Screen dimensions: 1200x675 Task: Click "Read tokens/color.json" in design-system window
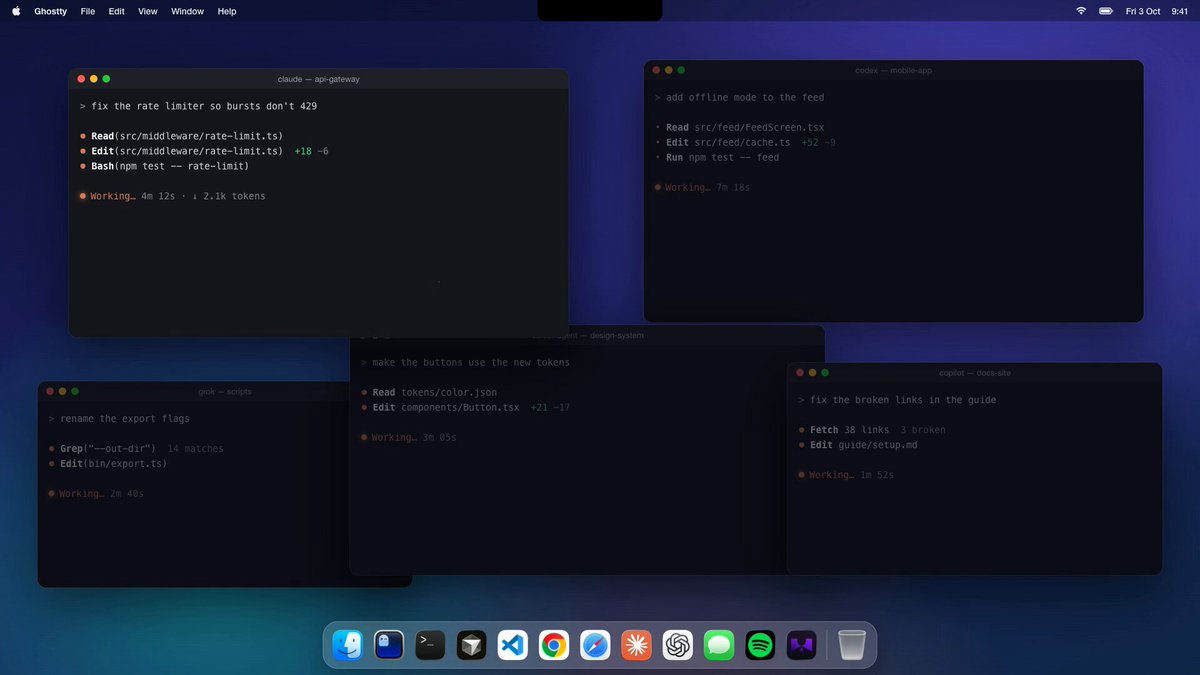(434, 392)
